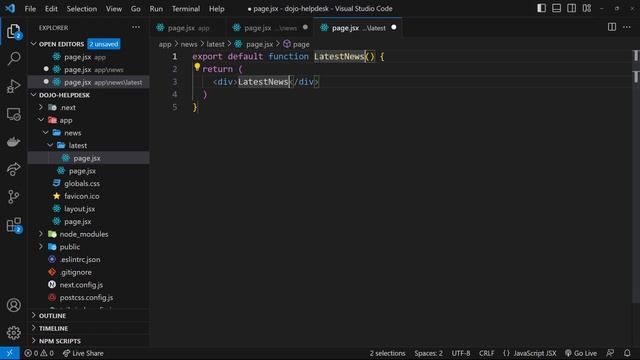Click Live Share in the status bar
The width and height of the screenshot is (640, 360).
click(x=83, y=353)
